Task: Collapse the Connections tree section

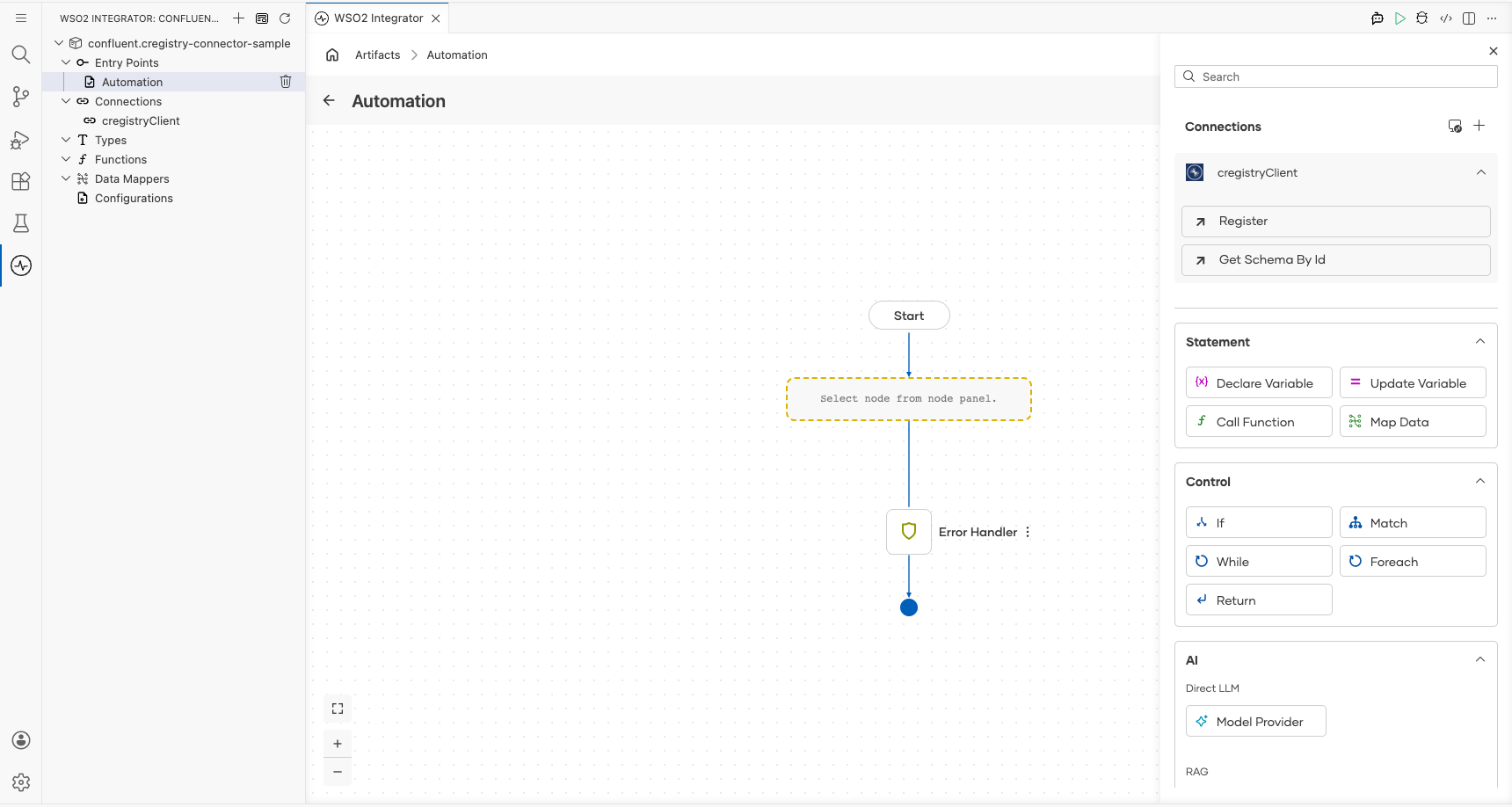Action: (x=66, y=101)
